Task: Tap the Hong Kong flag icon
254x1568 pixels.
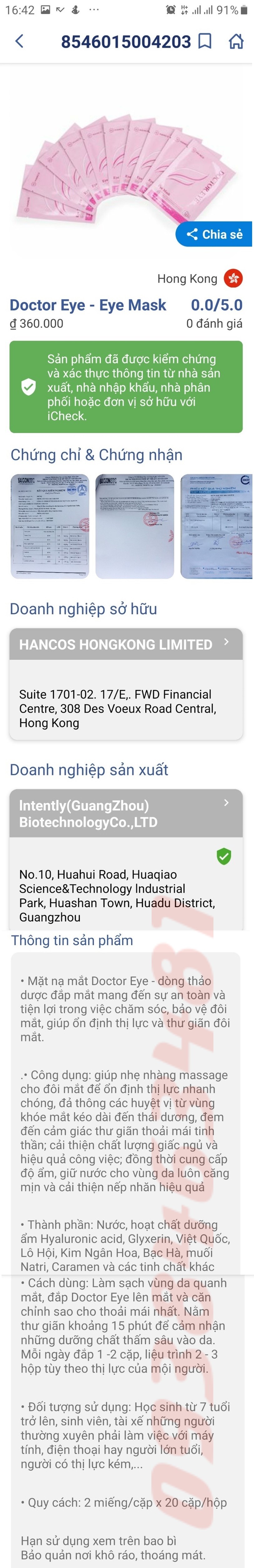Action: pos(233,278)
